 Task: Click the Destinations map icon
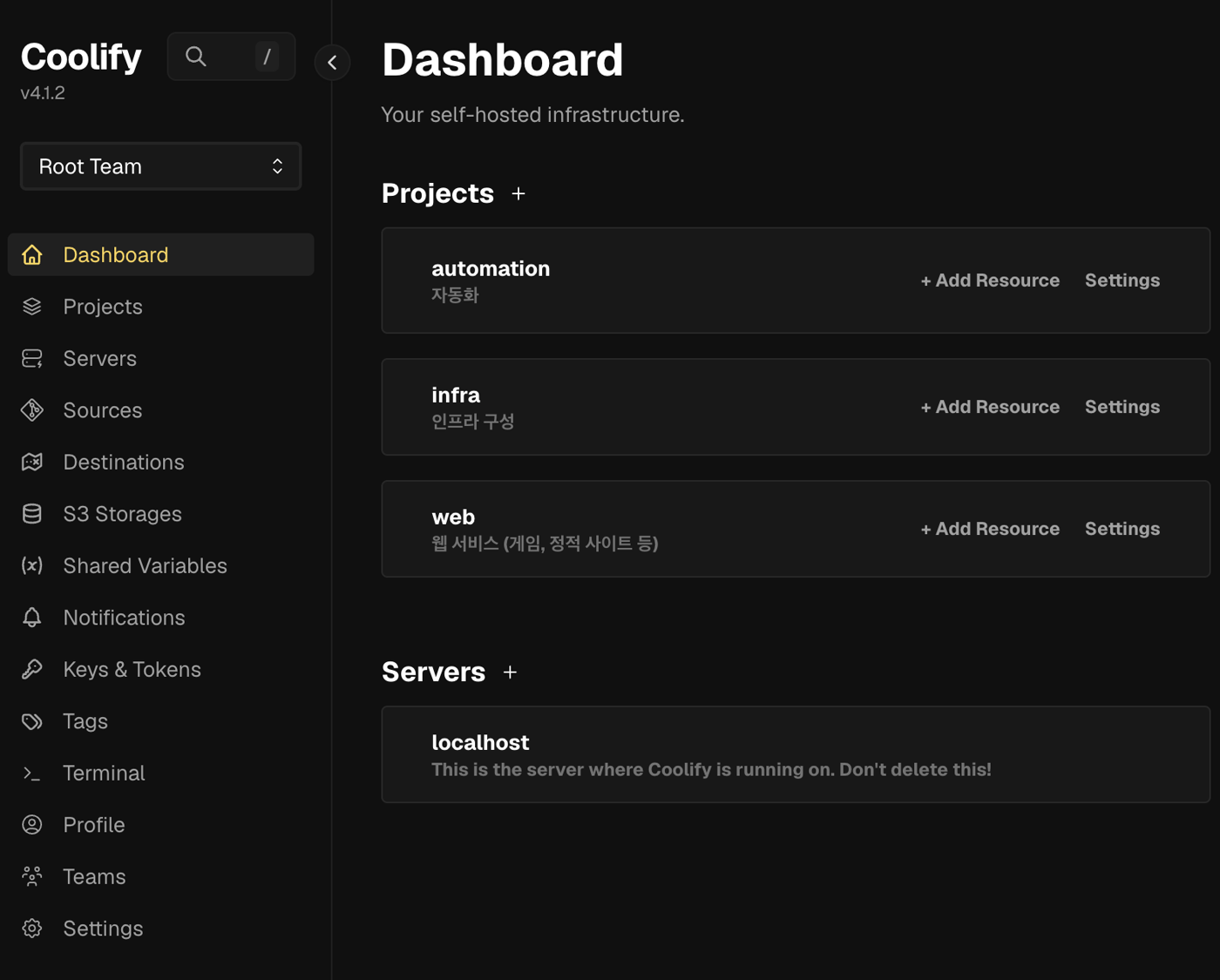click(x=32, y=462)
